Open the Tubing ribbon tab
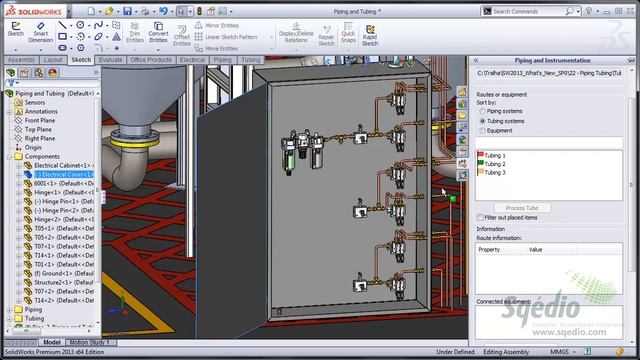The image size is (640, 360). pyautogui.click(x=251, y=60)
